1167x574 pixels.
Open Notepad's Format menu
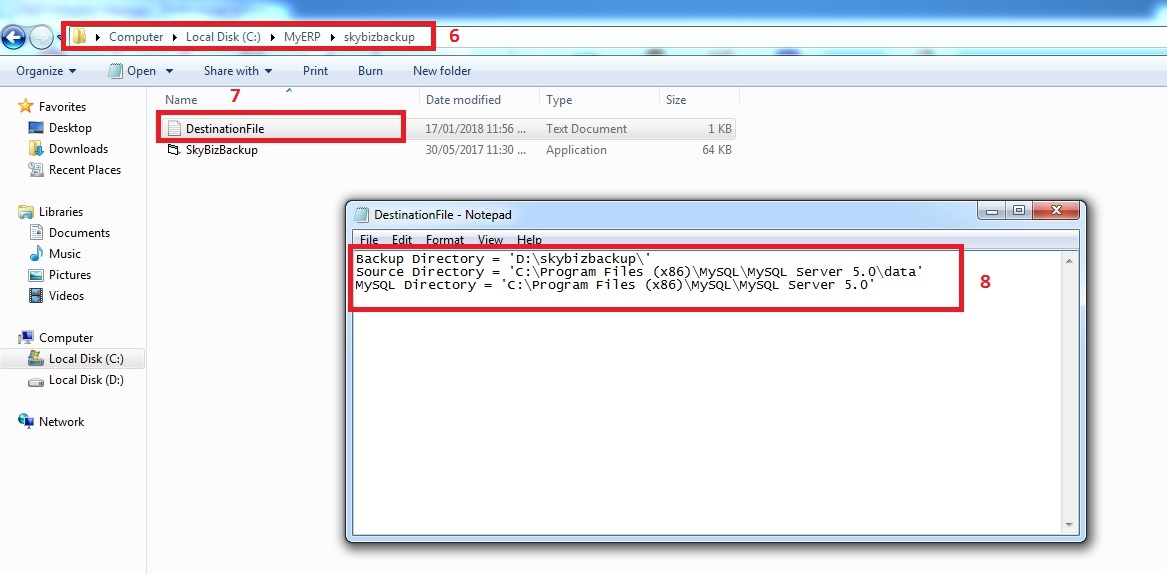(445, 240)
